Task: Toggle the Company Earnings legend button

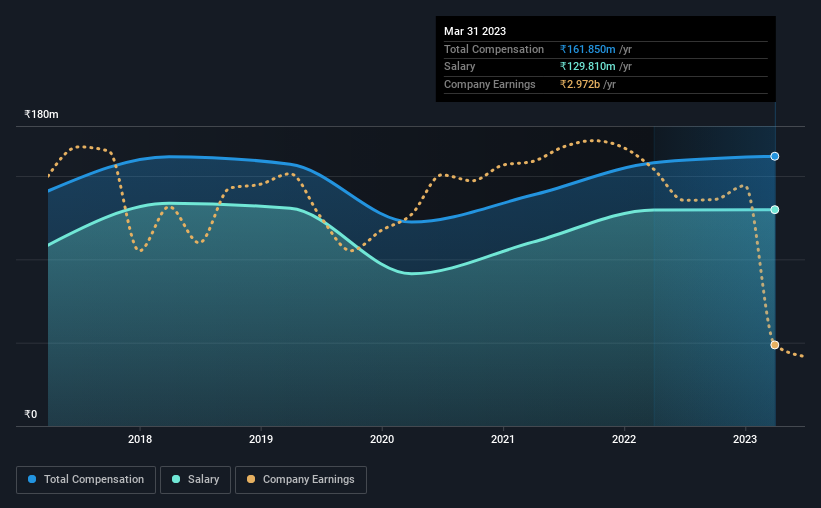Action: [x=301, y=480]
